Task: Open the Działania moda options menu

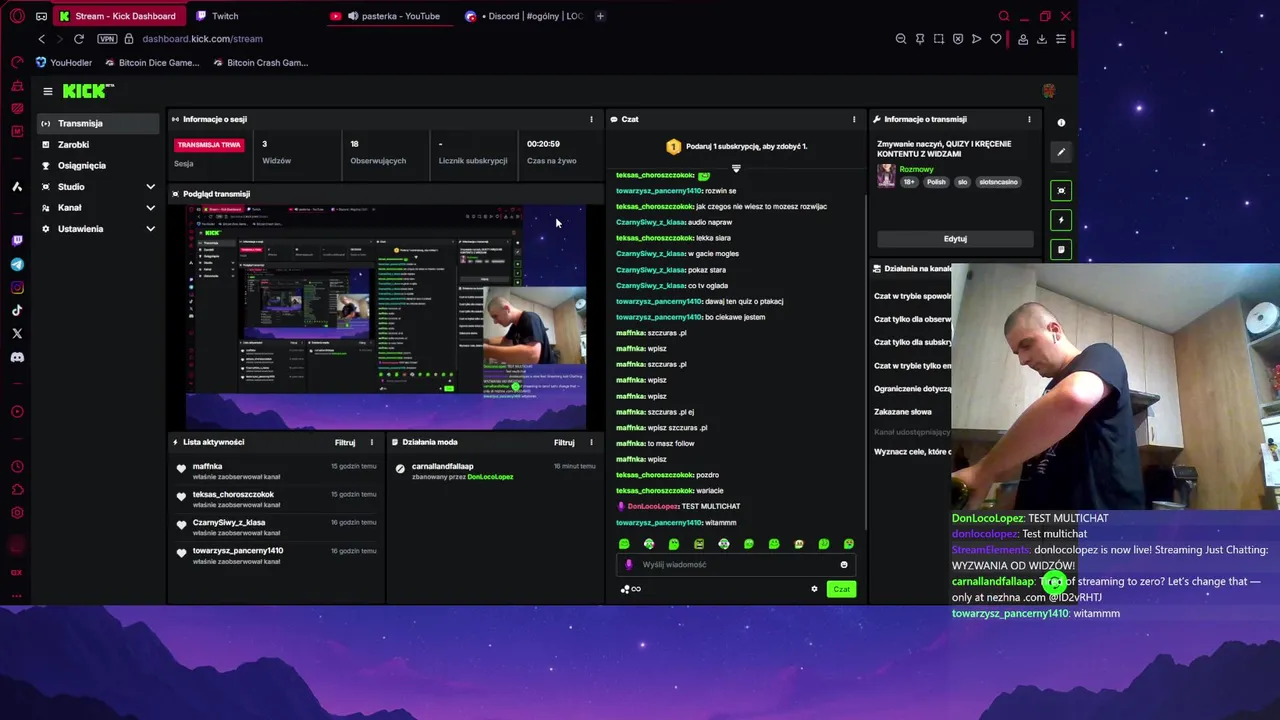Action: (x=591, y=442)
